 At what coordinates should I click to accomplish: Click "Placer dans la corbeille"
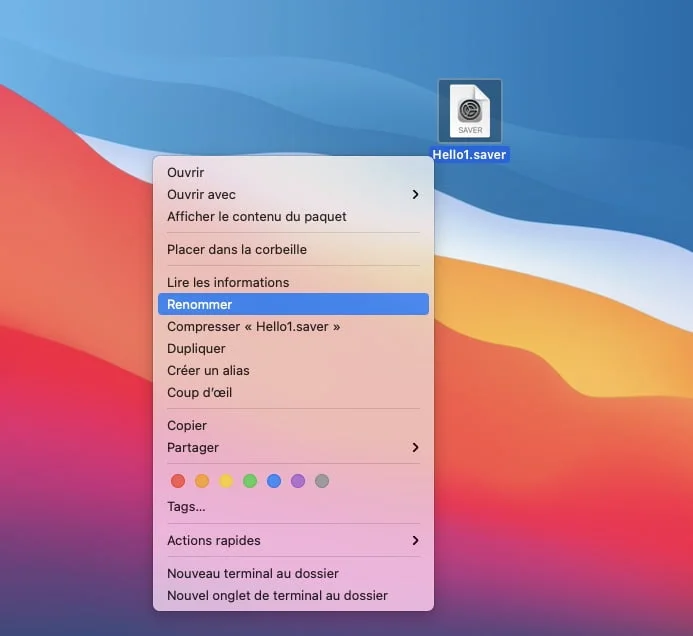pyautogui.click(x=237, y=250)
